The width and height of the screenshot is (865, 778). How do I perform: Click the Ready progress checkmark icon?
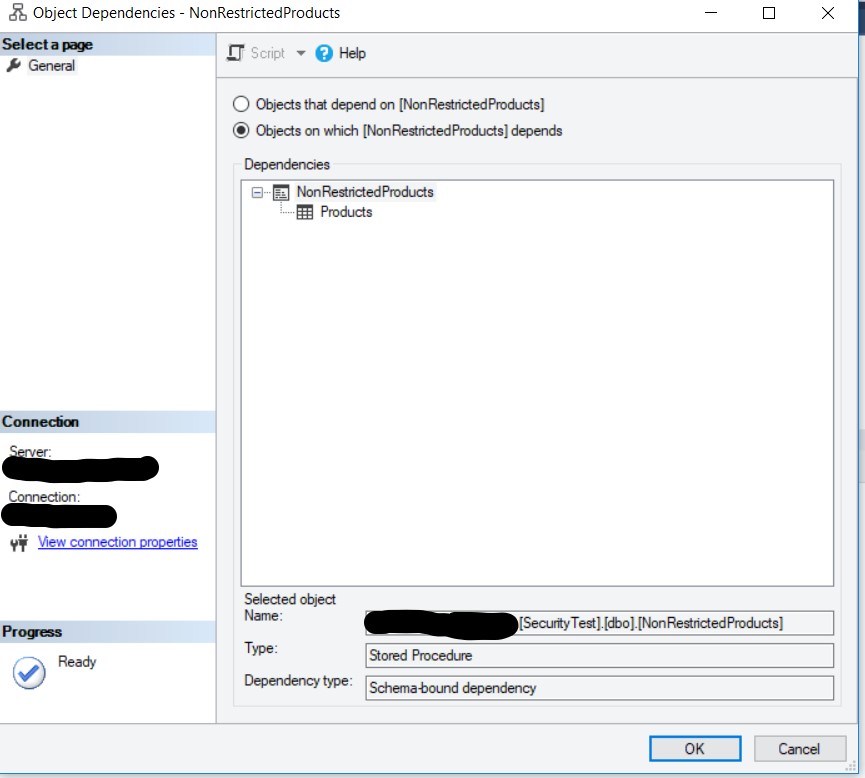(x=29, y=673)
